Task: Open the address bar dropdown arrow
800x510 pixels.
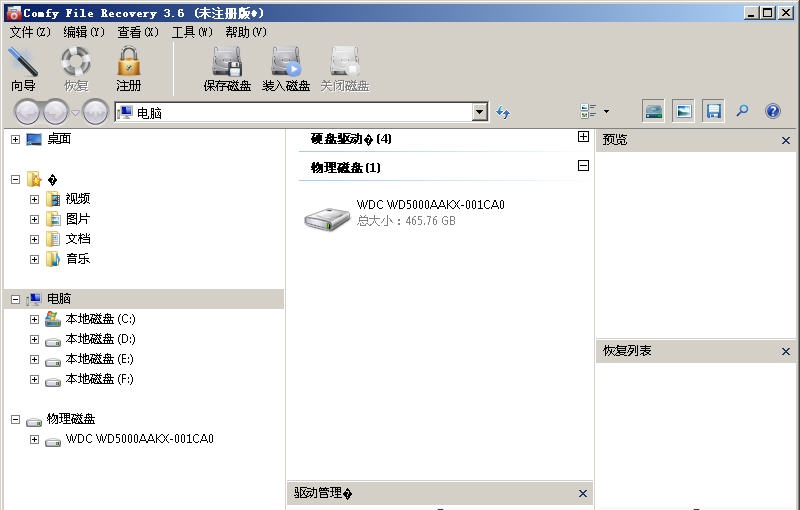Action: [x=480, y=112]
